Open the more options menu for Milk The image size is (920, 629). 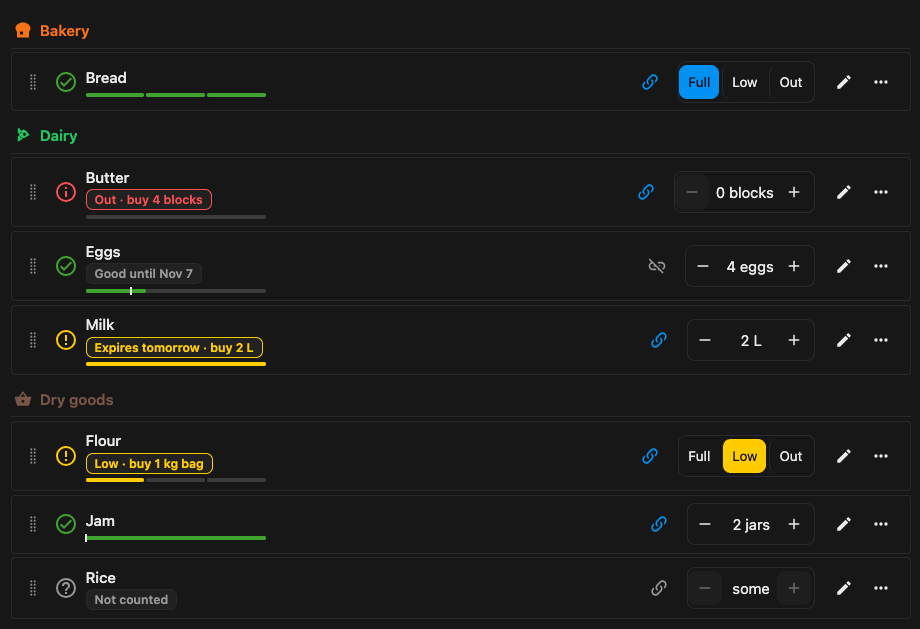[x=881, y=340]
